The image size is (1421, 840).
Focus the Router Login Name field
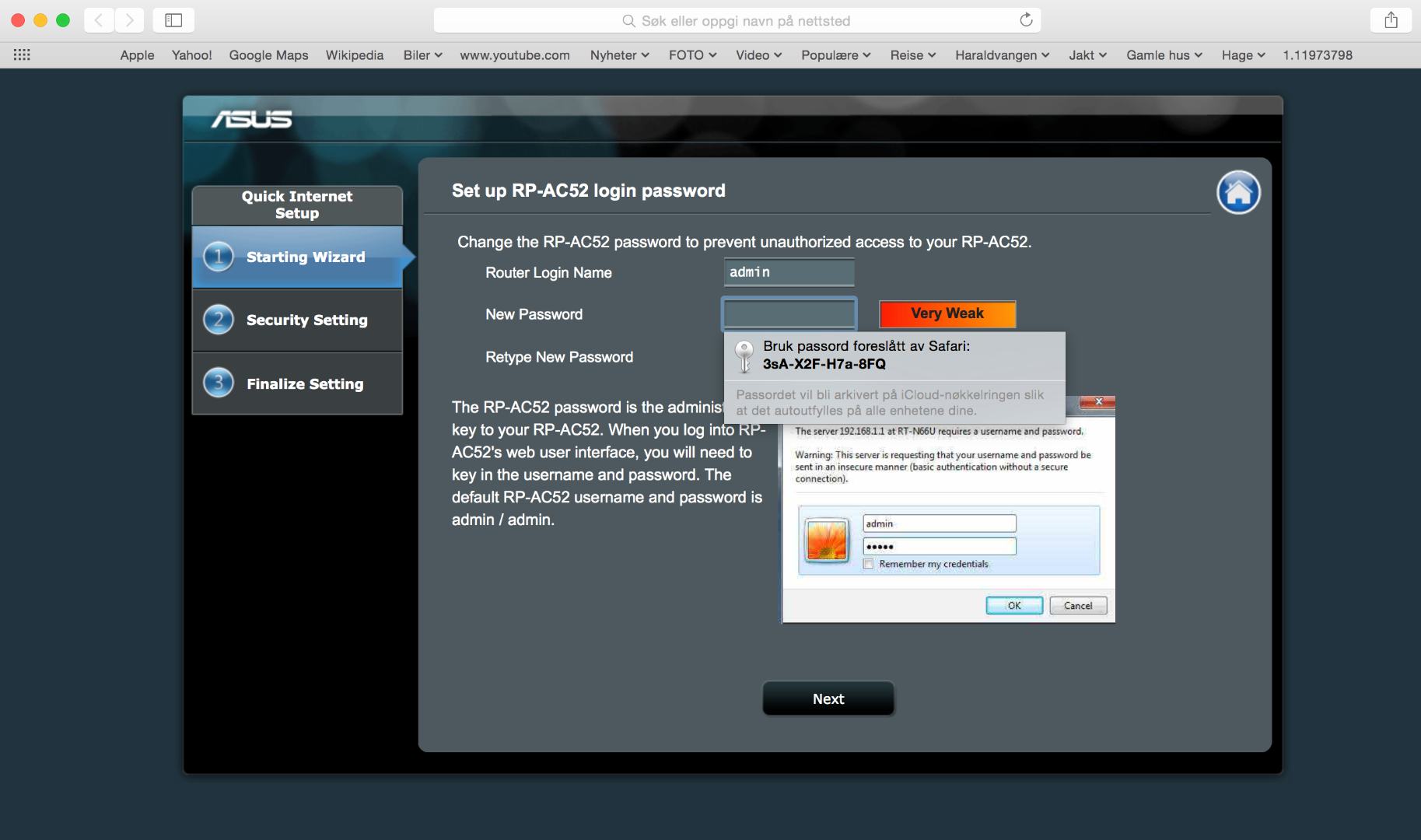point(789,272)
